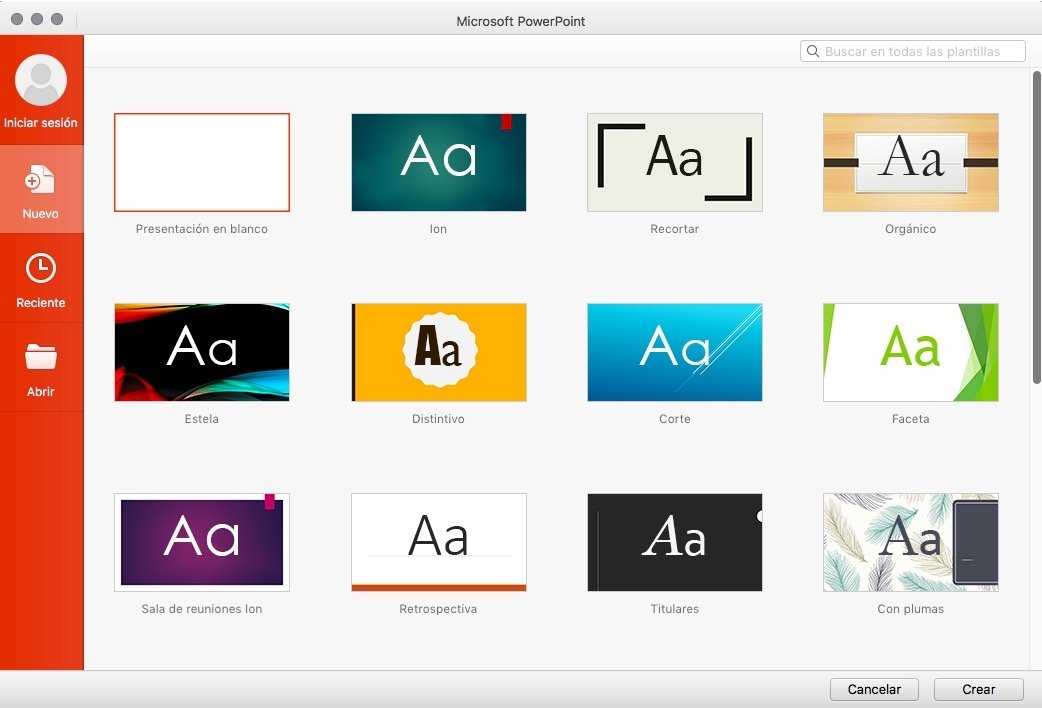Click the Cancelar button
Screen dimensions: 1042x708
pyautogui.click(x=875, y=689)
